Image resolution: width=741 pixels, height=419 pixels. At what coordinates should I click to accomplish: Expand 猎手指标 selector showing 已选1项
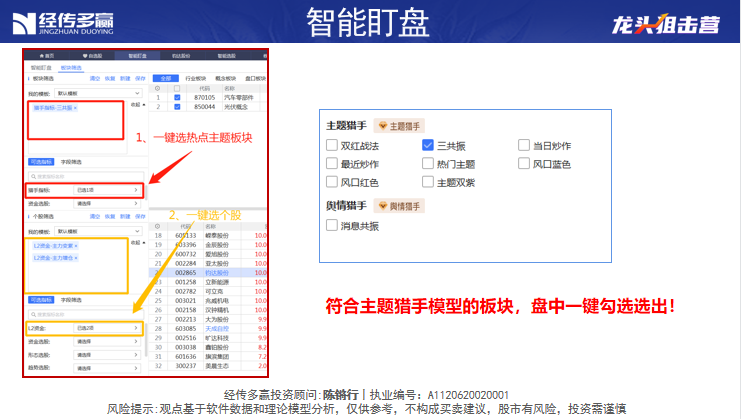(107, 190)
